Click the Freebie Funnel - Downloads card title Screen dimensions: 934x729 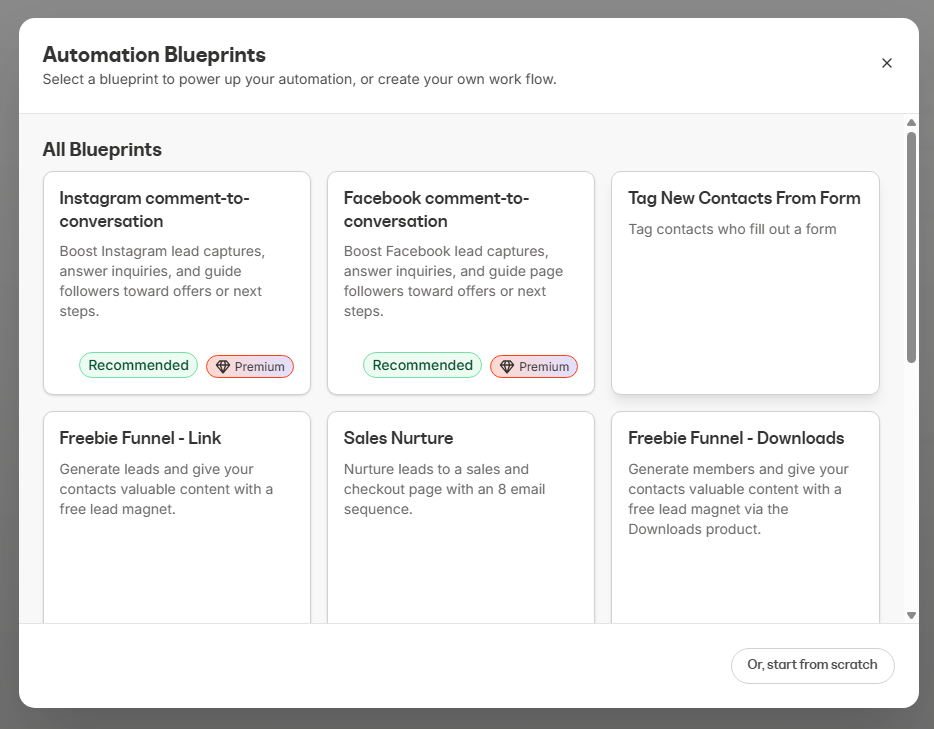tap(736, 438)
